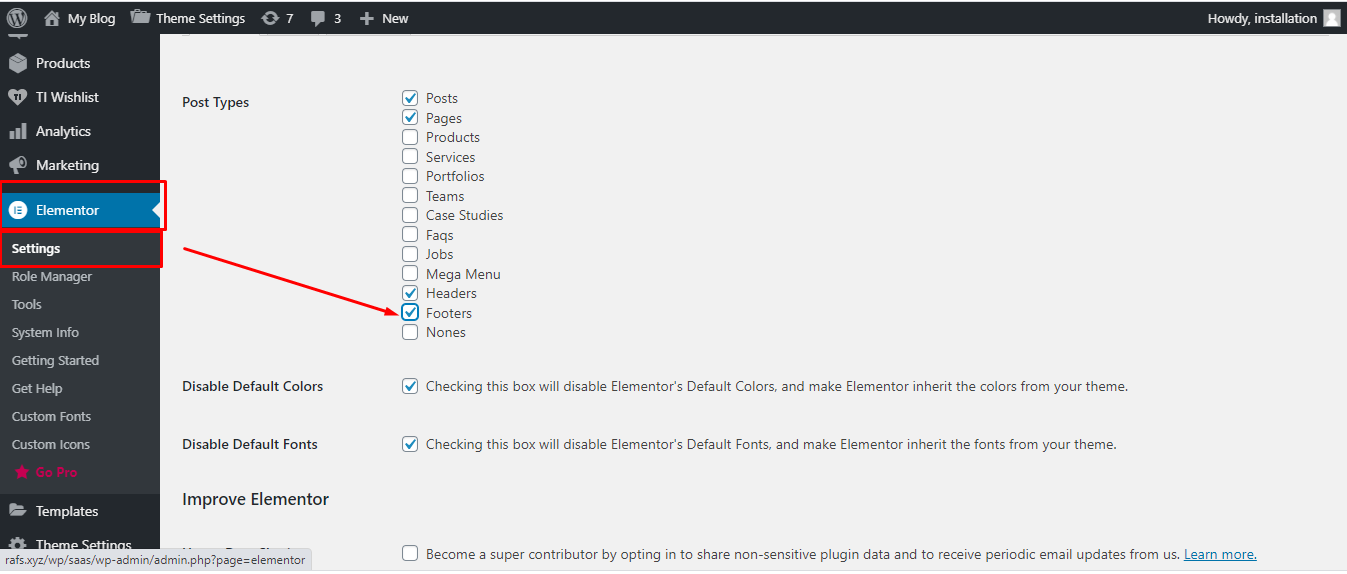Screen dimensions: 1347x574
Task: Open System Info in Elementor menu
Action: (x=45, y=332)
